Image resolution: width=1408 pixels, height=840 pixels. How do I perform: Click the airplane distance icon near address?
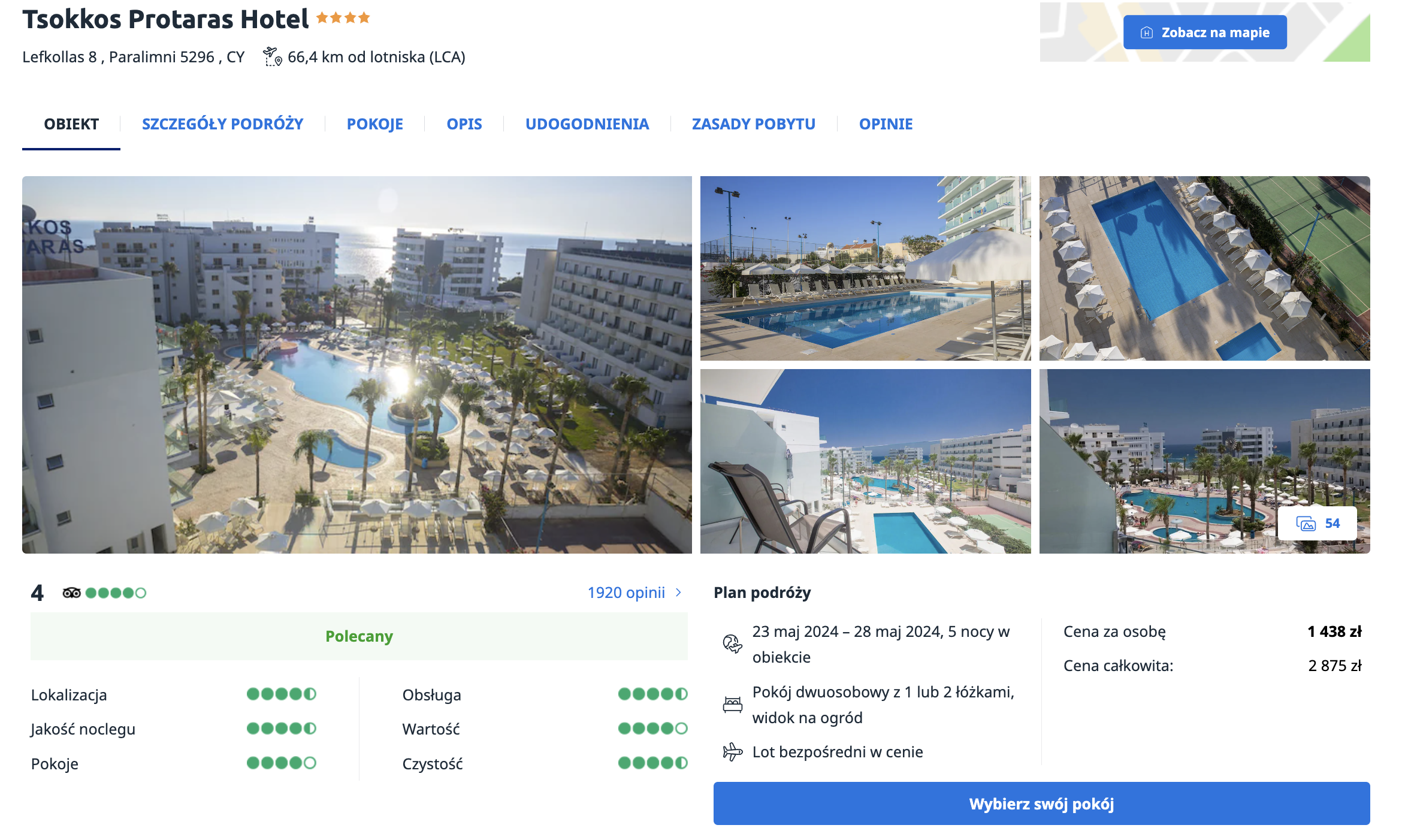(x=272, y=57)
